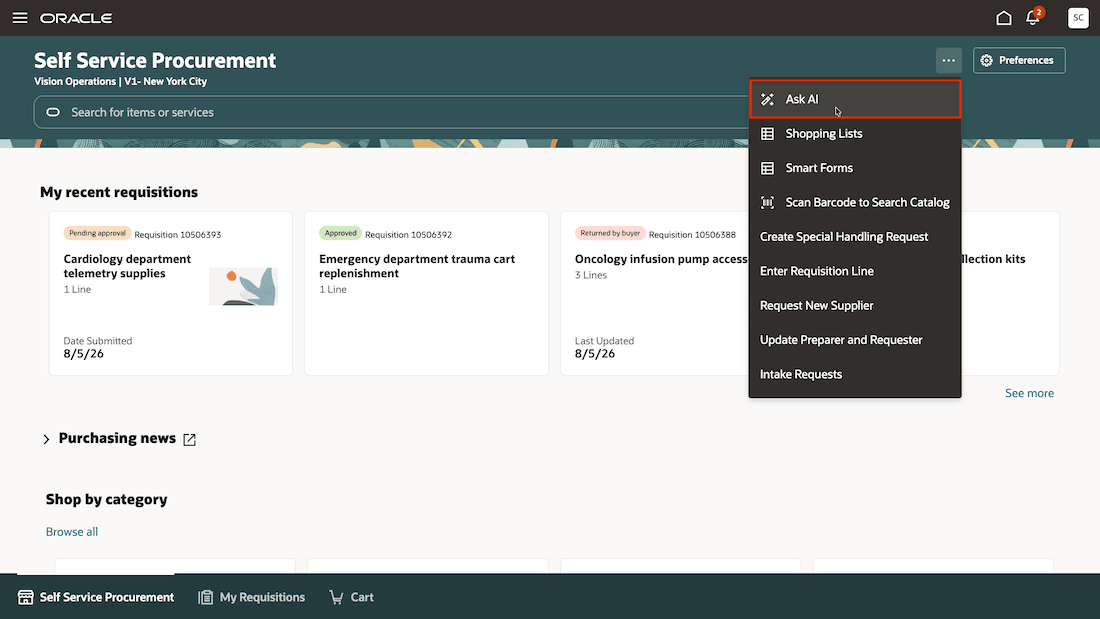Viewport: 1100px width, 619px height.
Task: Click the three-dot more actions button
Action: click(948, 60)
